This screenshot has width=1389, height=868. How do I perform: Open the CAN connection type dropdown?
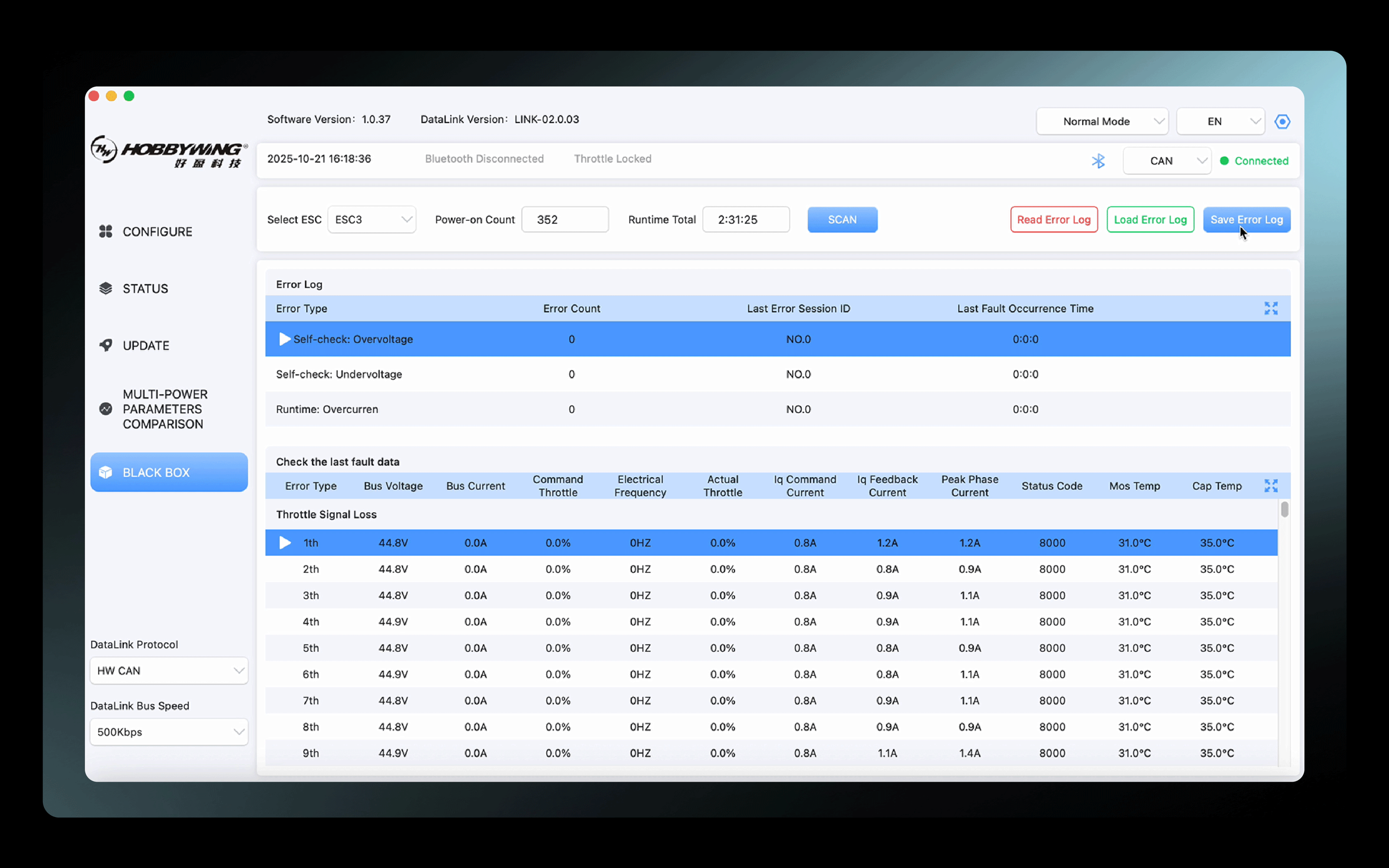coord(1167,161)
